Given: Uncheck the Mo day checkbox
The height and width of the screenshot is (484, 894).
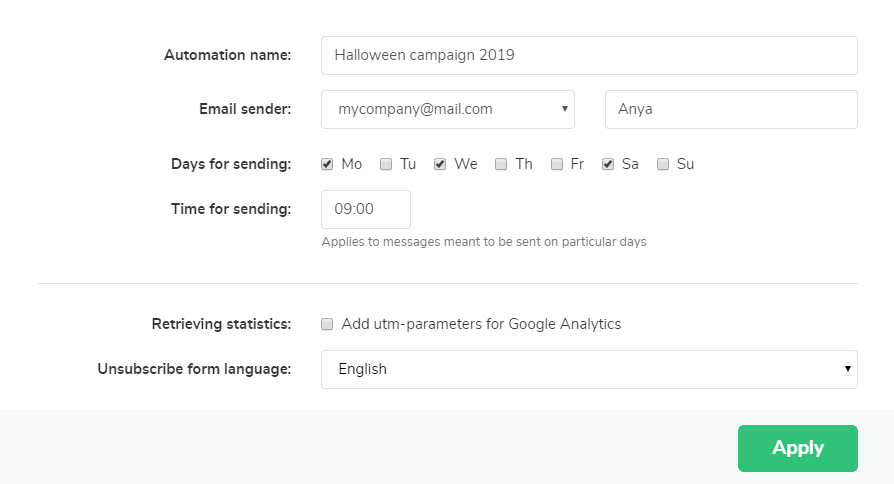Looking at the screenshot, I should click(x=327, y=165).
